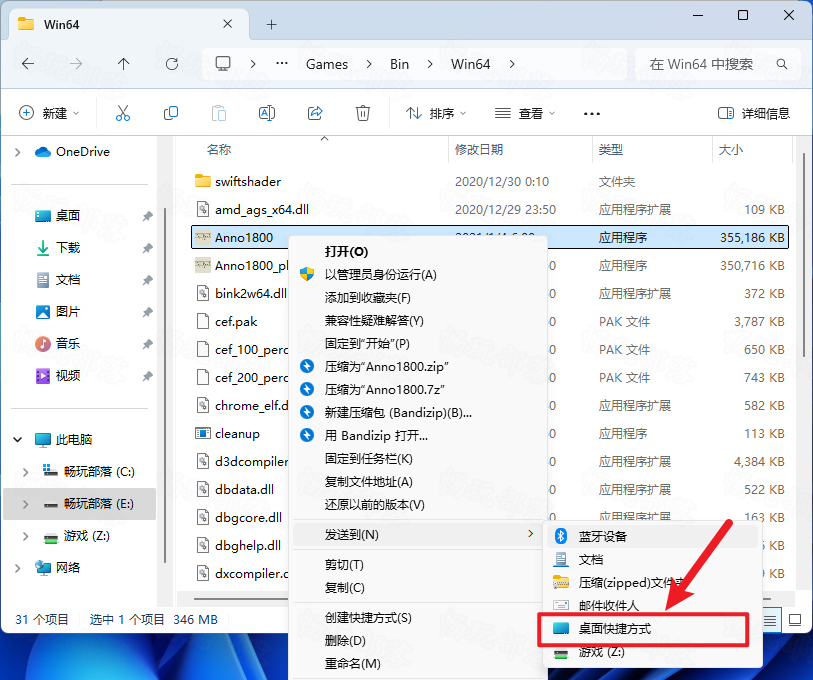Open 游戏 (Z:) drive in navigation pane
Screen dimensions: 813x680
(x=87, y=536)
